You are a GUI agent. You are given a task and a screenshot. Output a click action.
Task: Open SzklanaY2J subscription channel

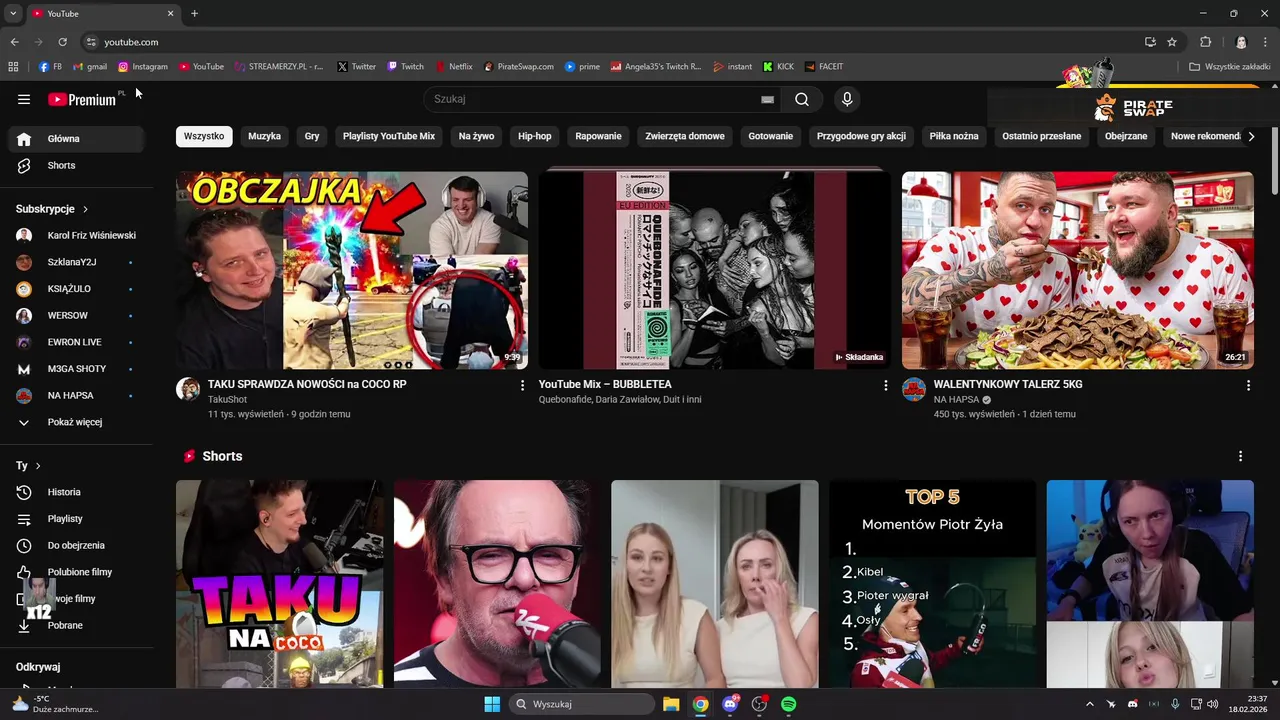coord(77,262)
